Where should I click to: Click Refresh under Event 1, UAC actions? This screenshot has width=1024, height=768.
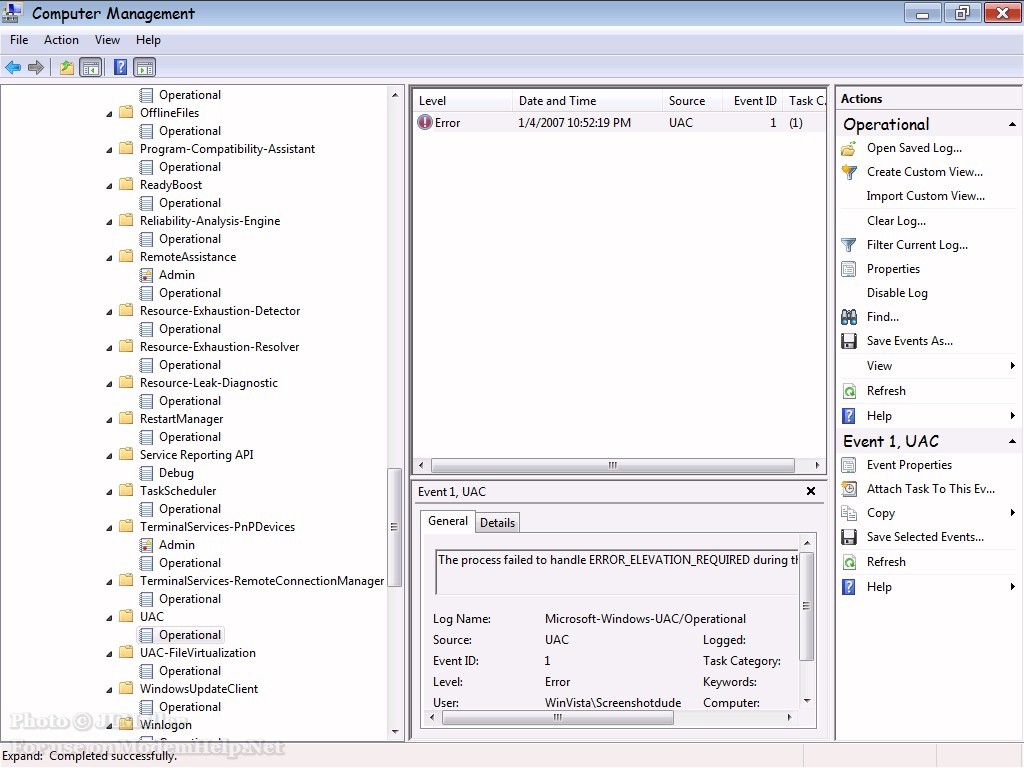pyautogui.click(x=886, y=562)
